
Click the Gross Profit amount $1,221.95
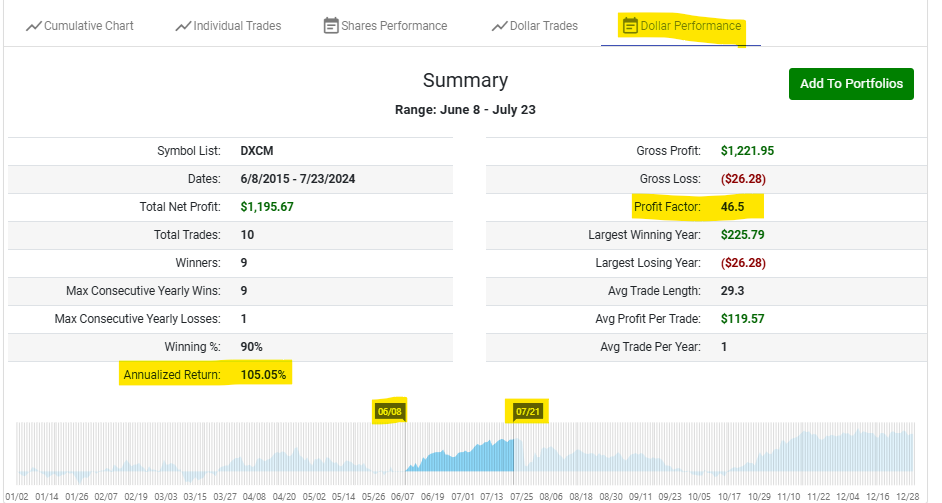747,151
